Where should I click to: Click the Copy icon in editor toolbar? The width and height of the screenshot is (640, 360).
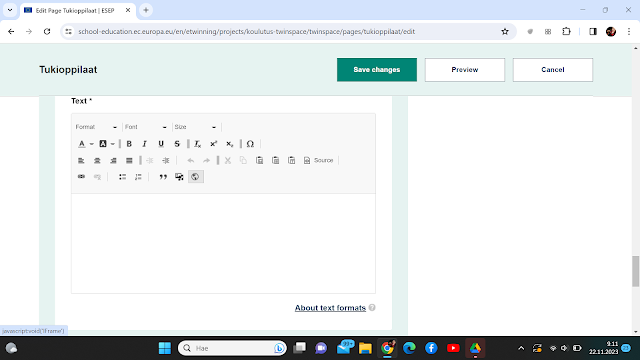(243, 160)
